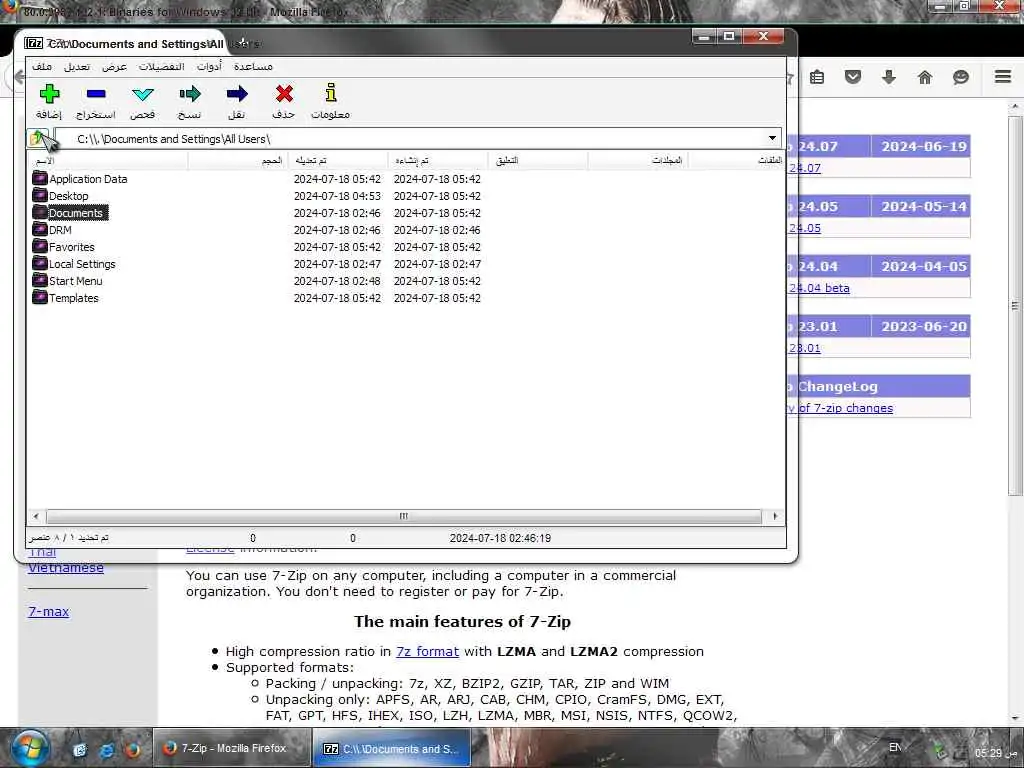Screen dimensions: 1024x768
Task: Click Firefox chat smiley icon
Action: (961, 77)
